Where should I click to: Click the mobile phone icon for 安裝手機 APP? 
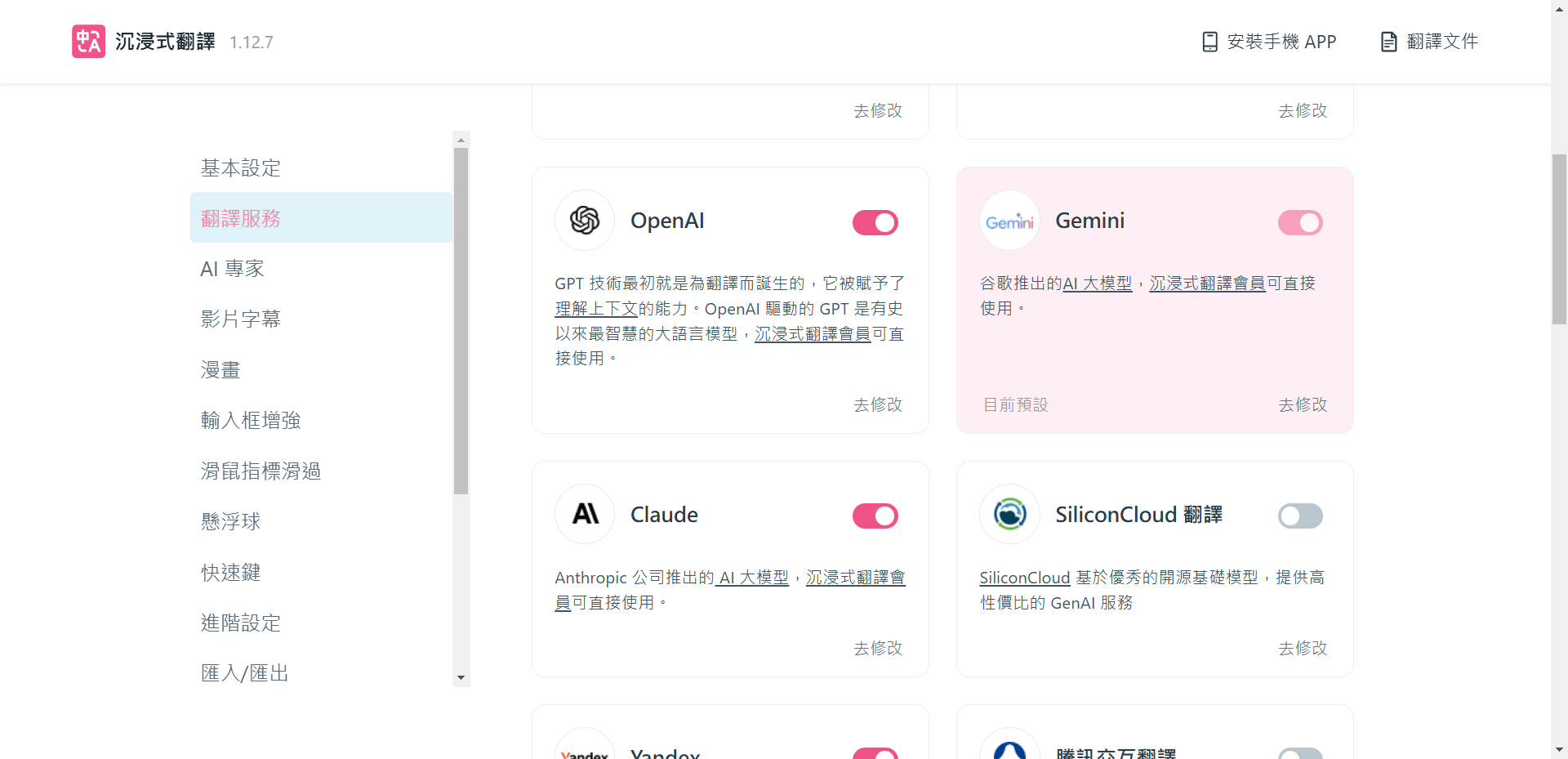[x=1209, y=42]
